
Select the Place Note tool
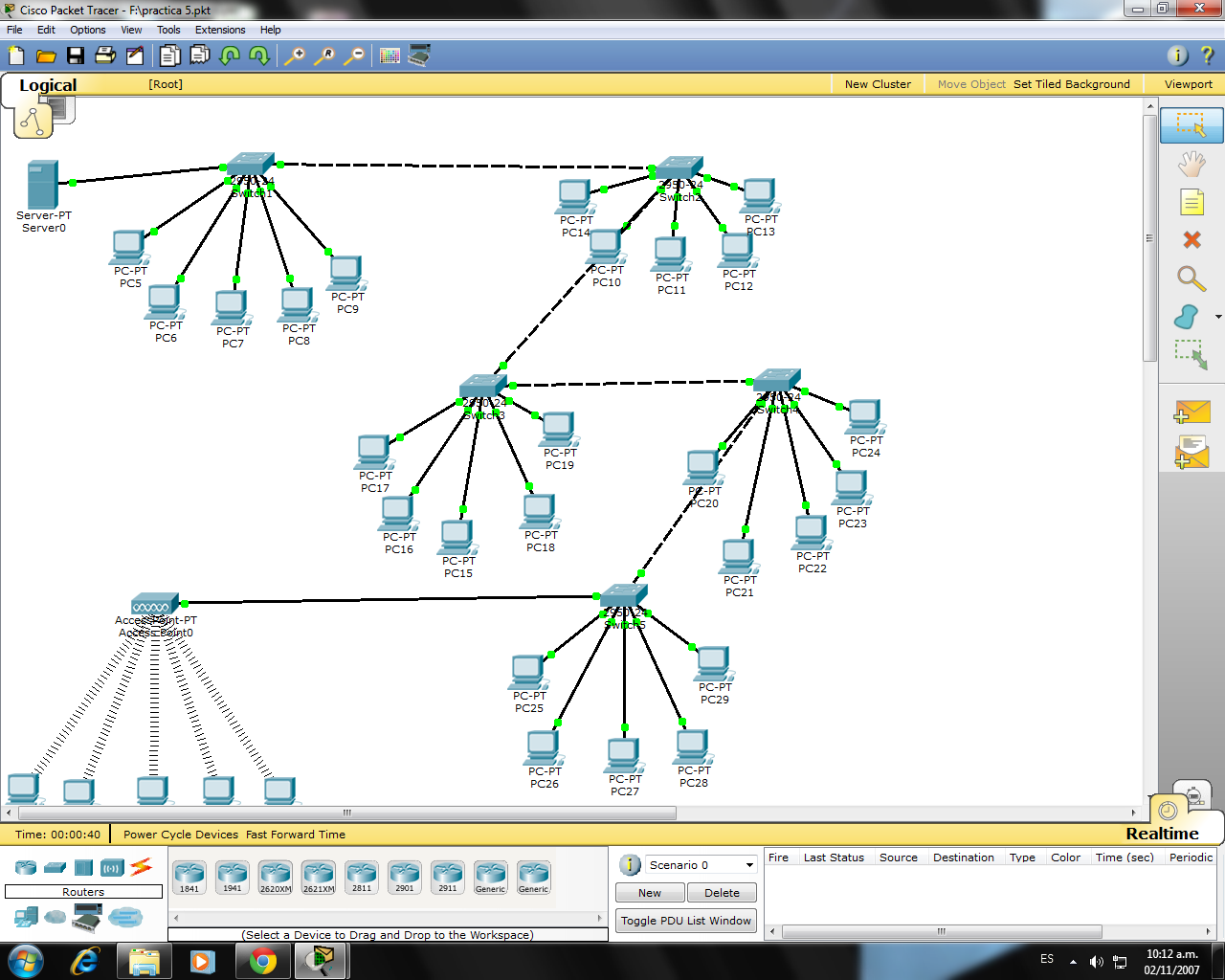pyautogui.click(x=1191, y=202)
